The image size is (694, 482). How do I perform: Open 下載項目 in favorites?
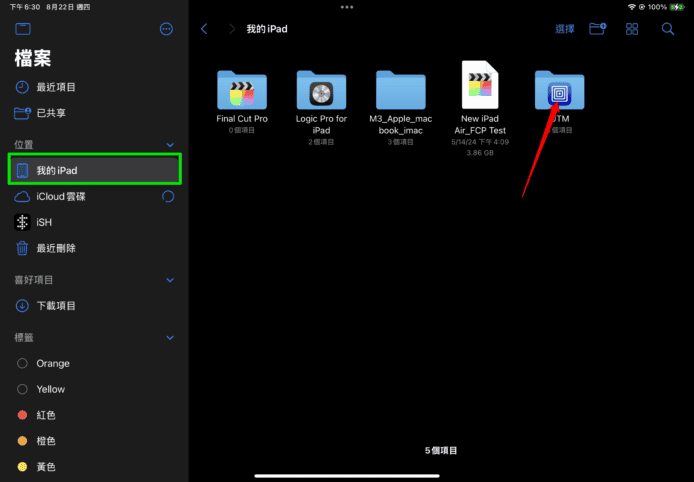(x=56, y=306)
